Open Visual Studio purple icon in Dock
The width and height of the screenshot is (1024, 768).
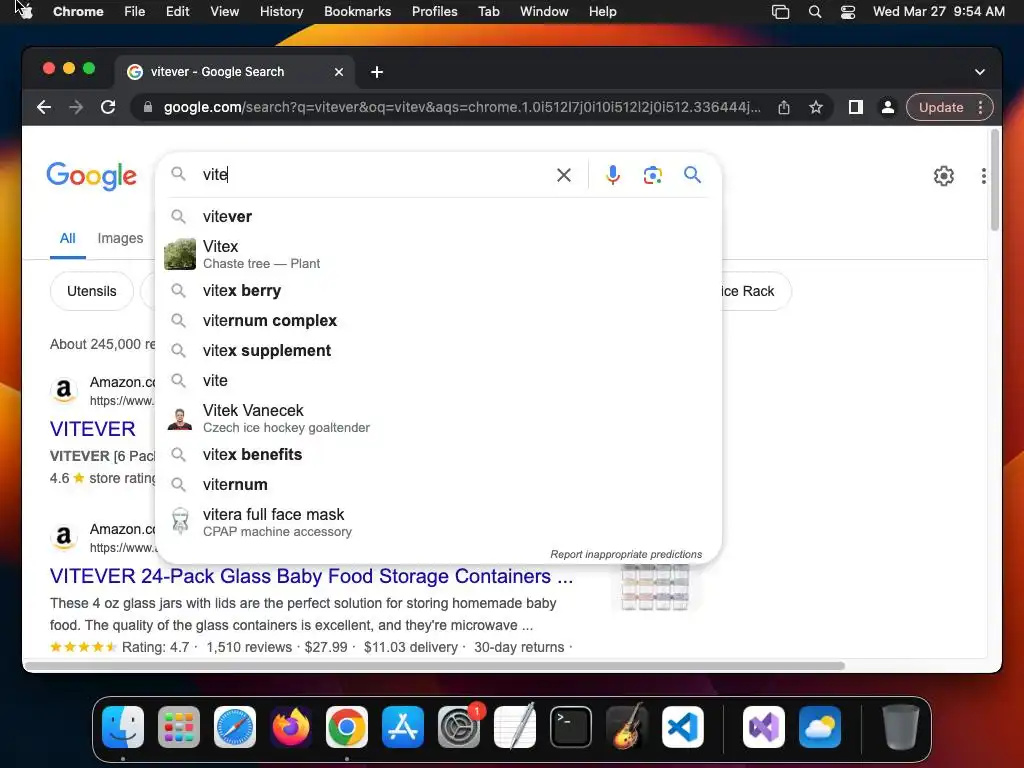tap(763, 727)
